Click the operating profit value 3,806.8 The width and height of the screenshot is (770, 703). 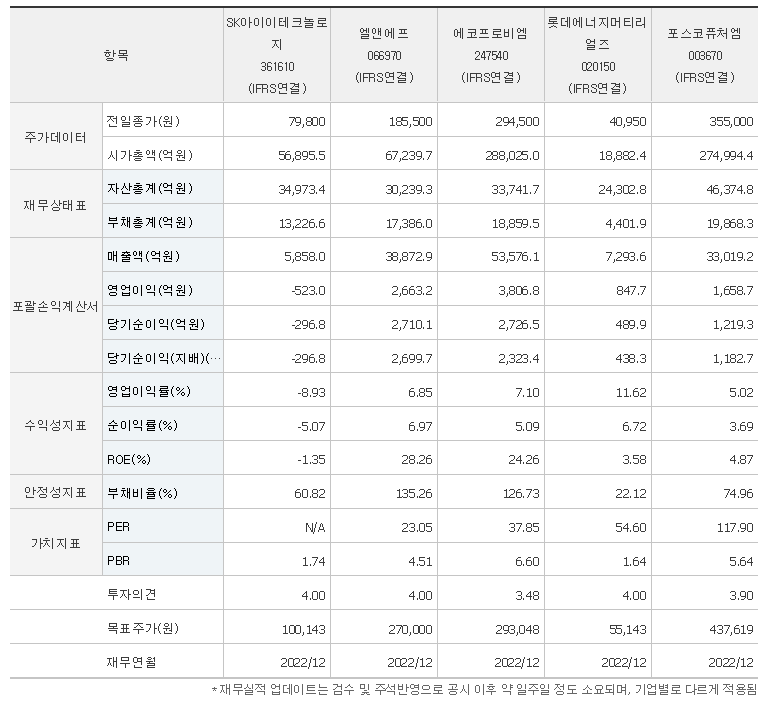point(519,291)
